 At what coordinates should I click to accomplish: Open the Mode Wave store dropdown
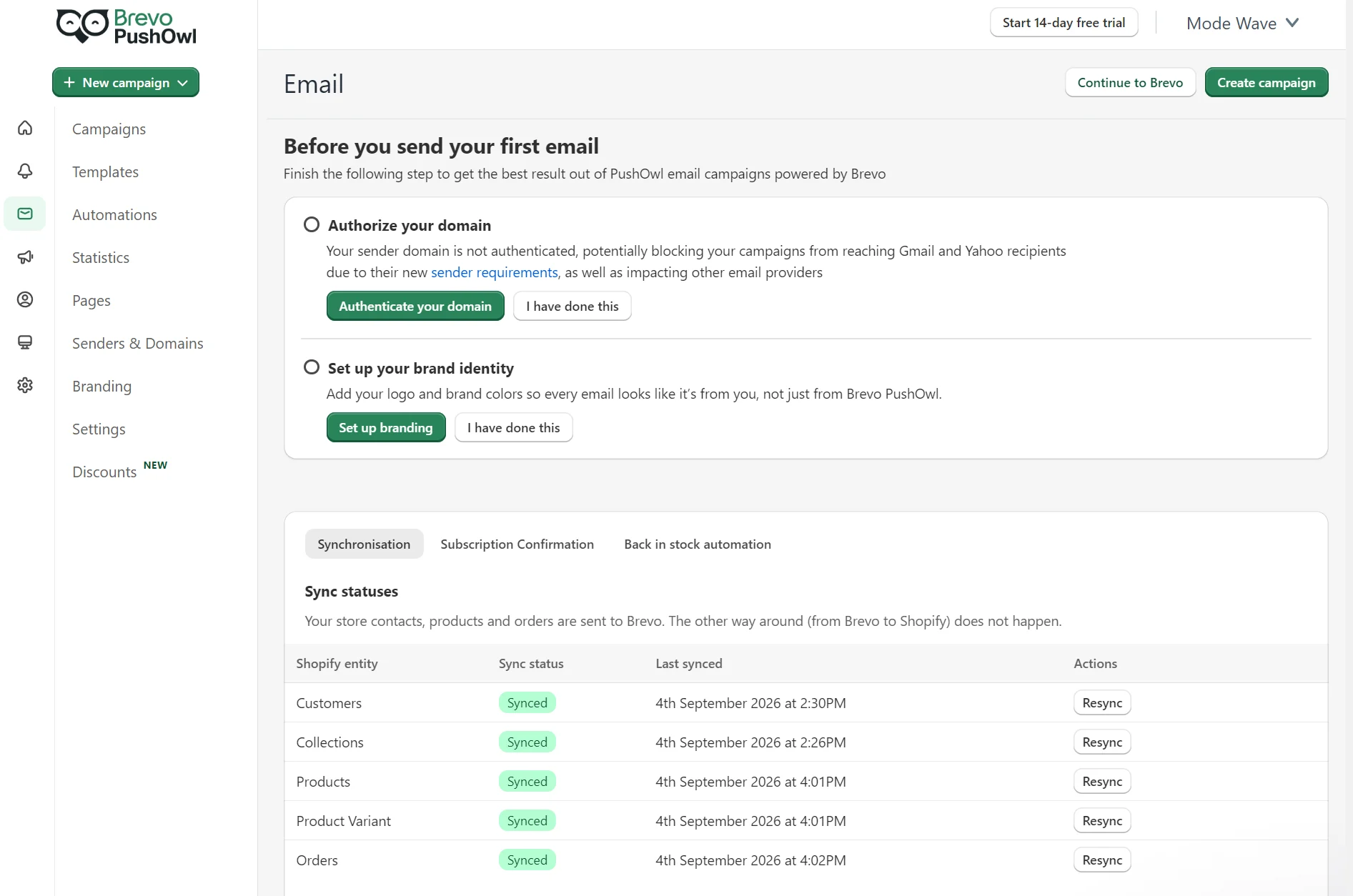click(x=1242, y=23)
